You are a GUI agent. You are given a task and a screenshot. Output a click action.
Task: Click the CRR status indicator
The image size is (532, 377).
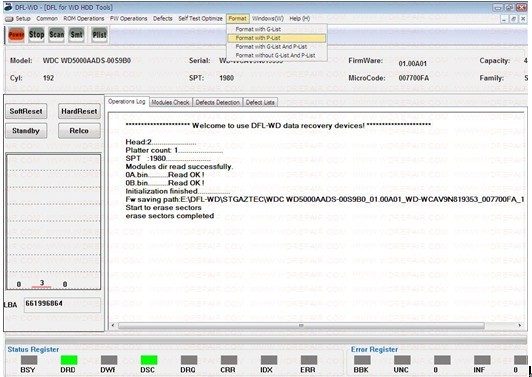pos(229,360)
